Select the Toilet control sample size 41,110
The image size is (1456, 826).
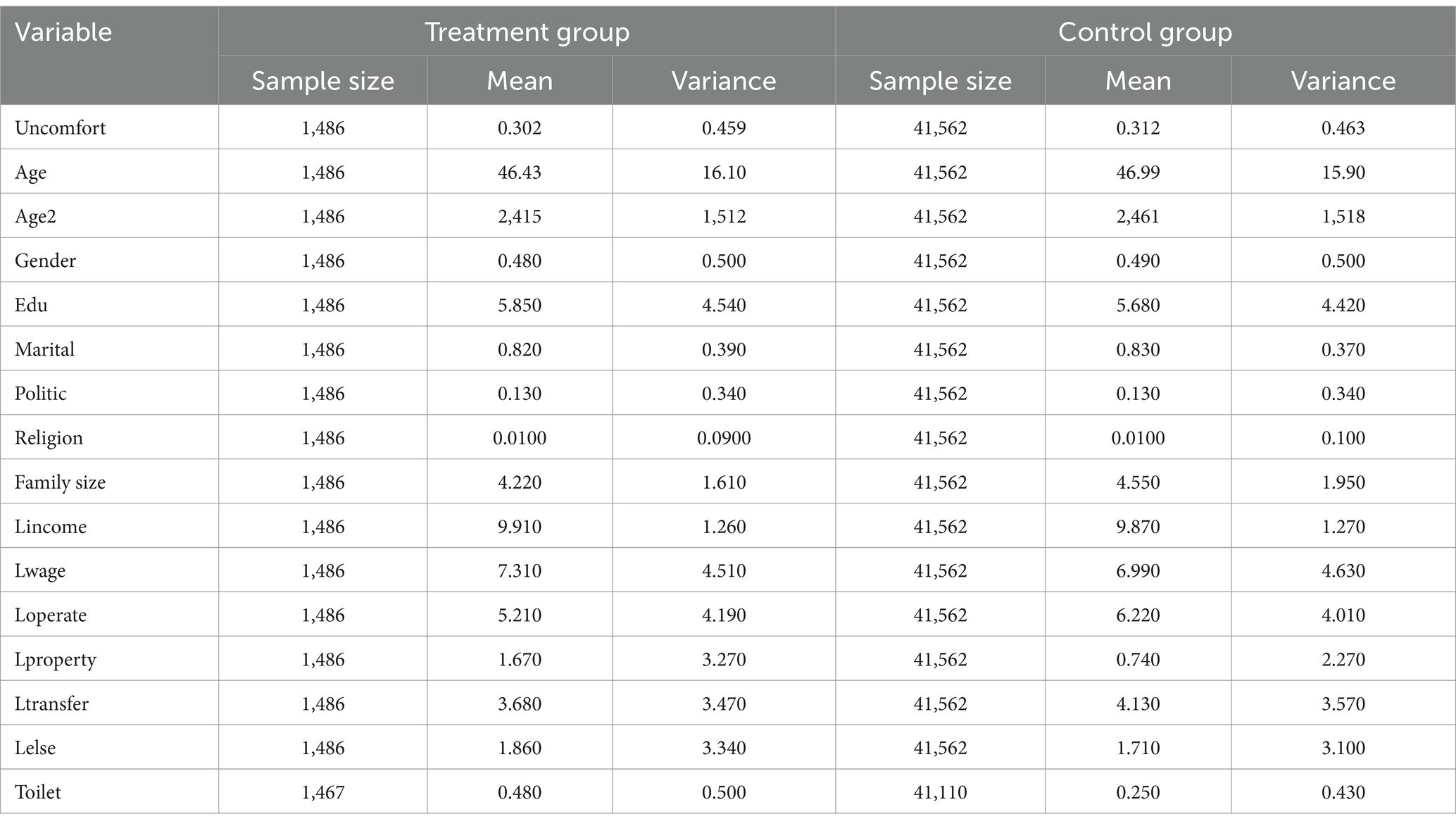point(941,792)
